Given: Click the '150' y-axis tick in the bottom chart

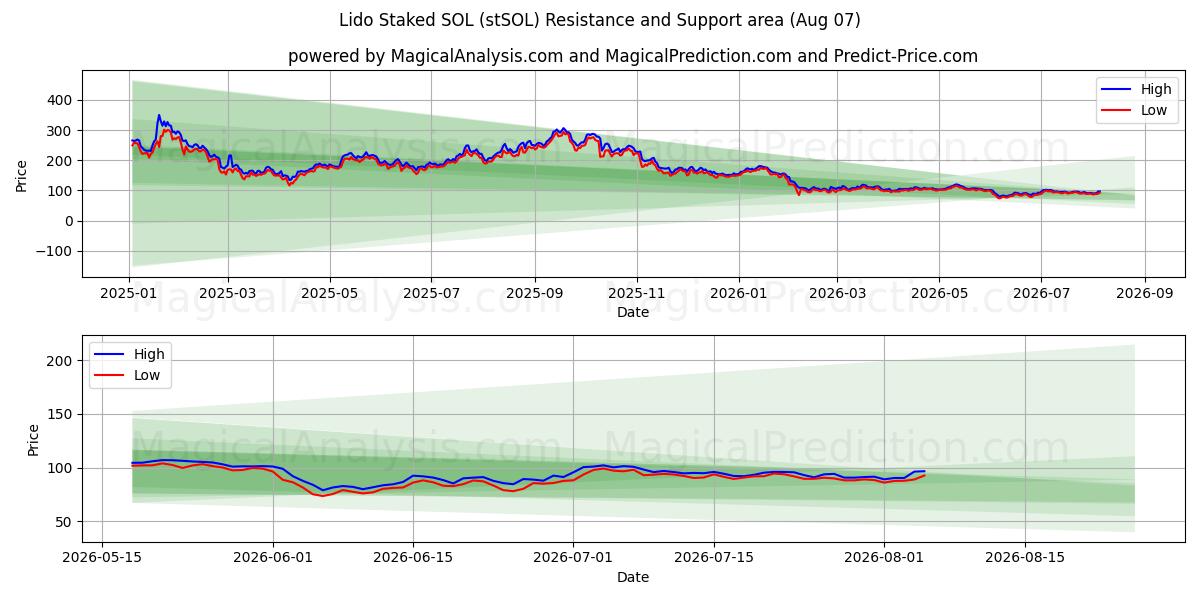Looking at the screenshot, I should click(x=61, y=414).
